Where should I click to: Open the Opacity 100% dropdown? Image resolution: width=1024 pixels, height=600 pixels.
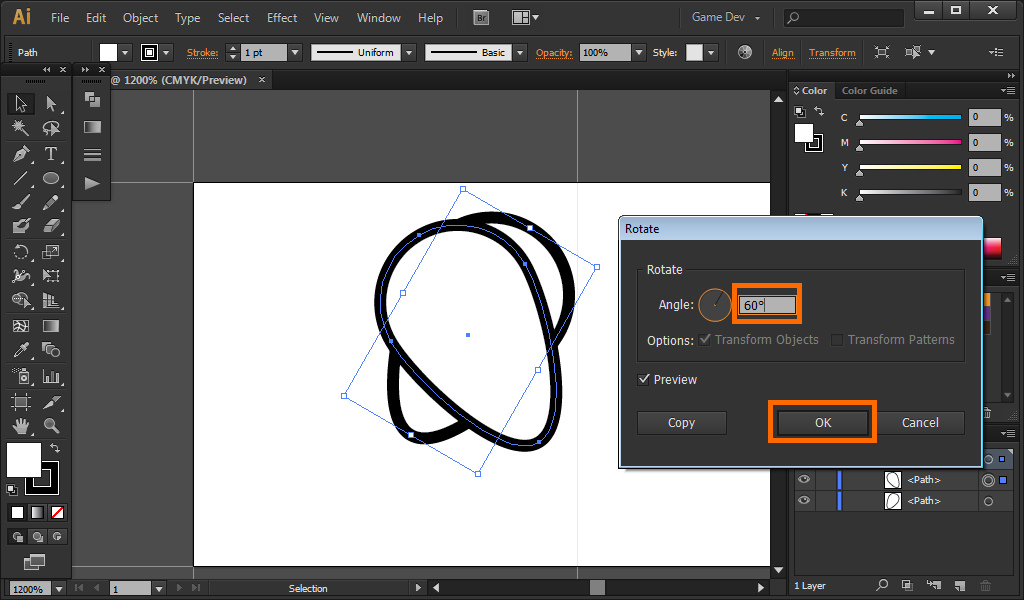point(638,52)
